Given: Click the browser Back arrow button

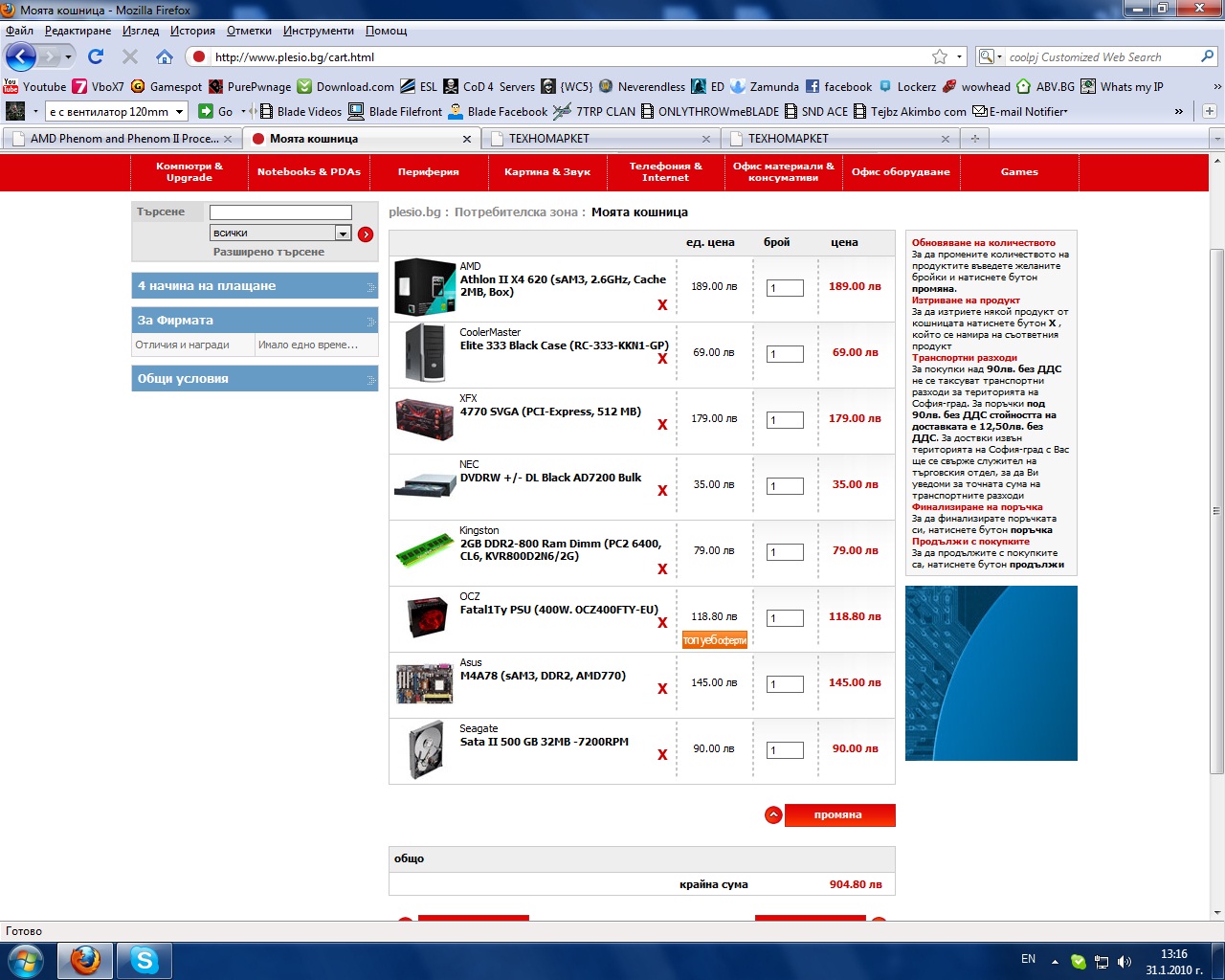Looking at the screenshot, I should (x=20, y=56).
